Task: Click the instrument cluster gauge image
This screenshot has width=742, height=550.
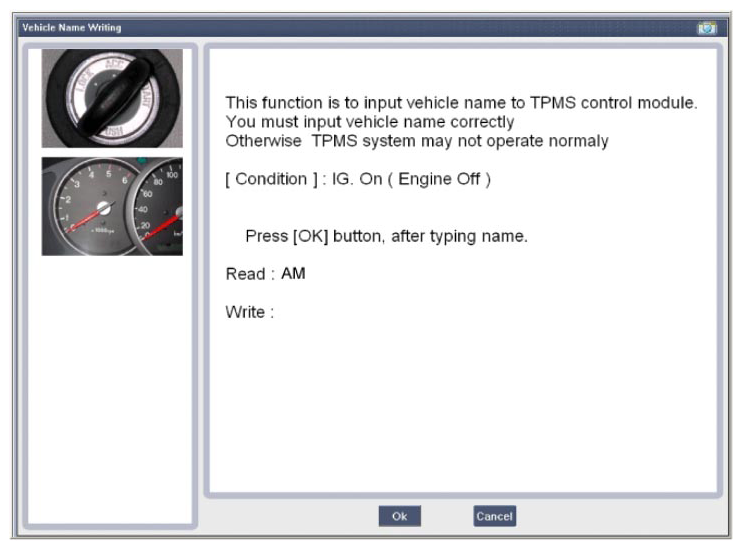Action: click(112, 206)
